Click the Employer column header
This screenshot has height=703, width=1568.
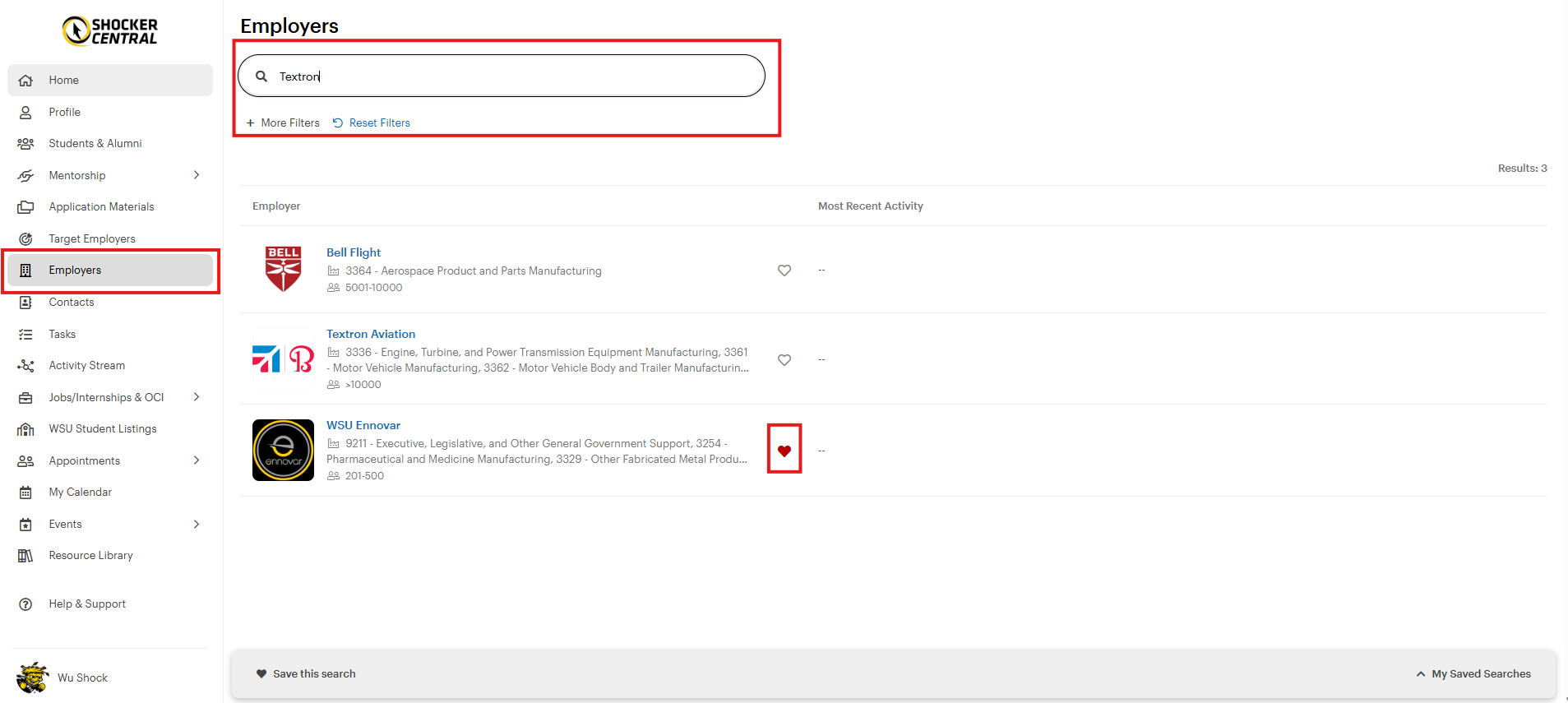point(276,206)
